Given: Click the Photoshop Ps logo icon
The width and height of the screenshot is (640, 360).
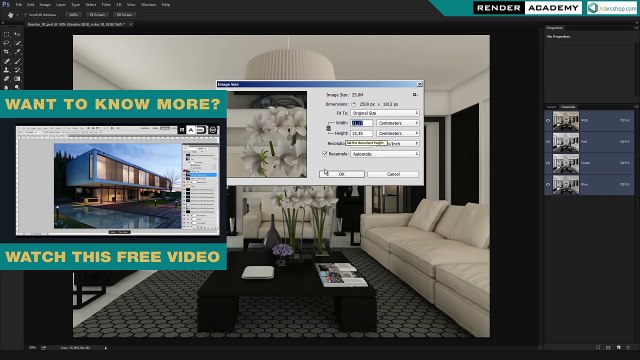Looking at the screenshot, I should pyautogui.click(x=6, y=4).
